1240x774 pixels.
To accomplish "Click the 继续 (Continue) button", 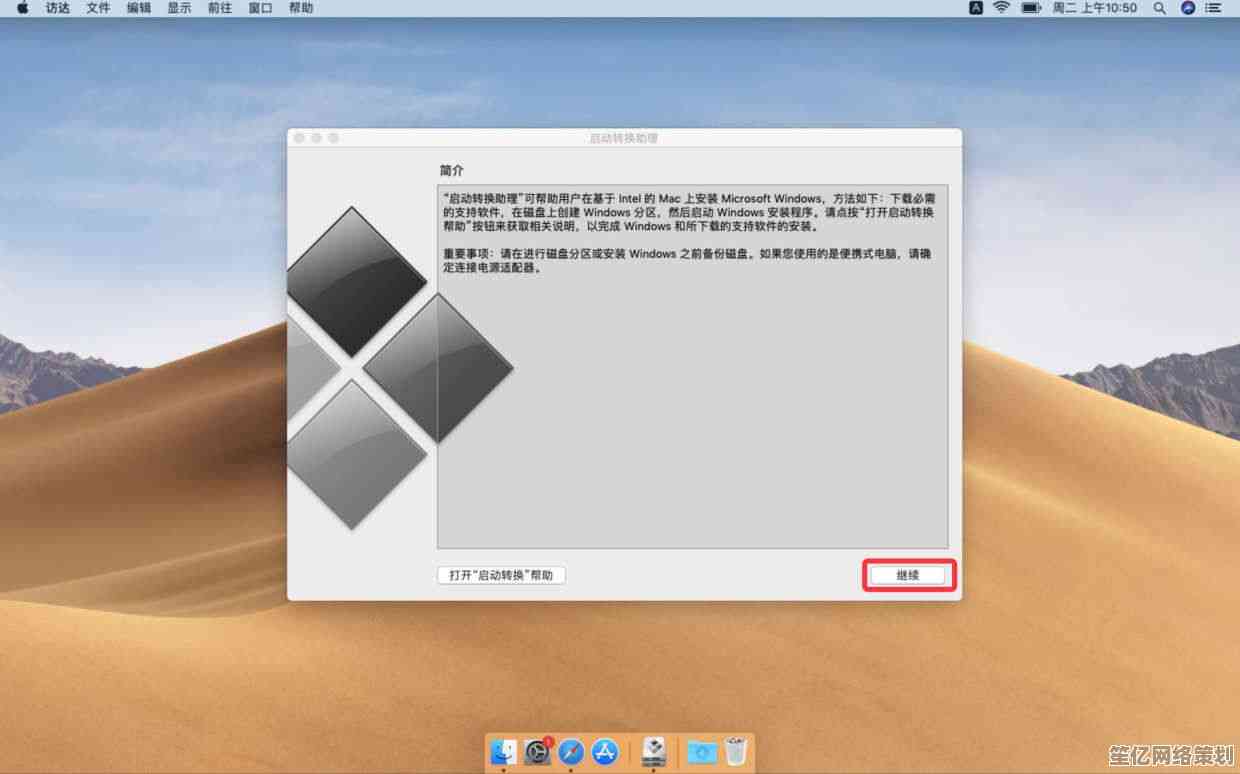I will 907,575.
